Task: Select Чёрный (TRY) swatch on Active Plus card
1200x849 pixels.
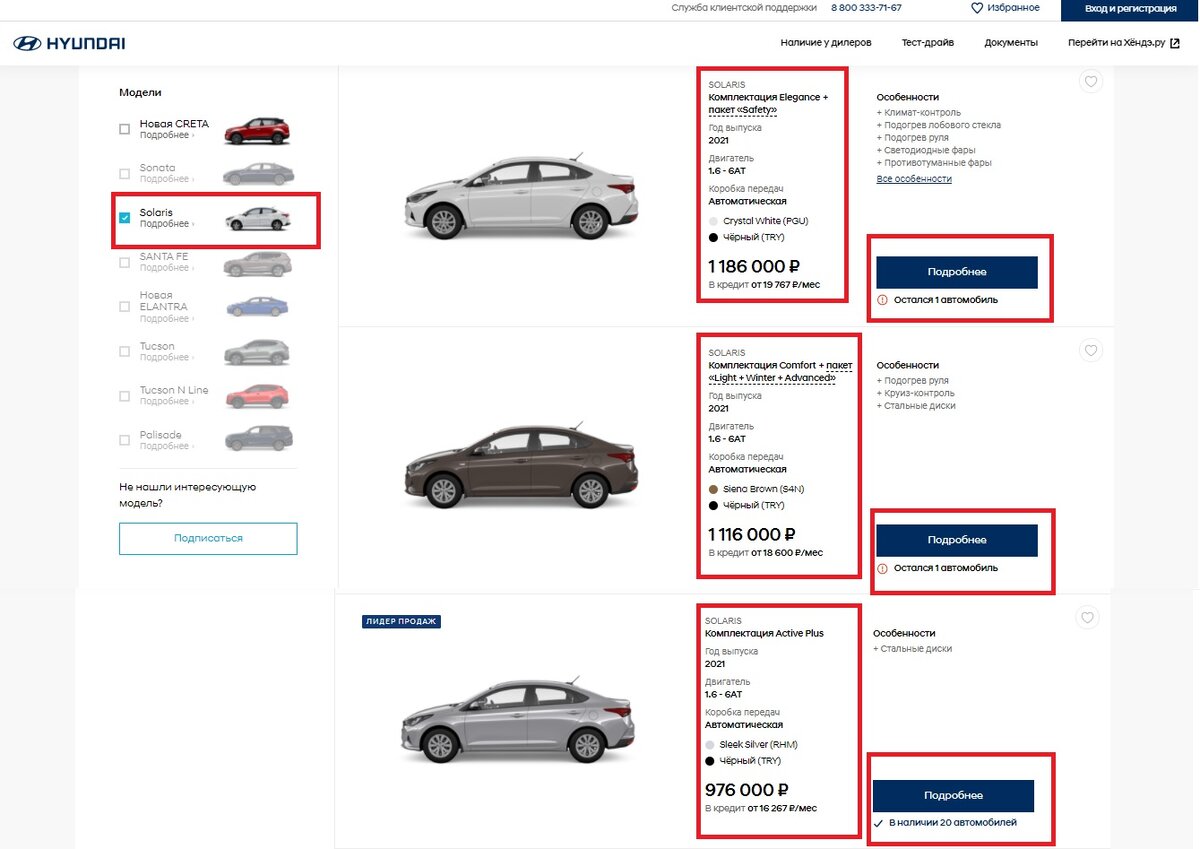Action: [710, 761]
